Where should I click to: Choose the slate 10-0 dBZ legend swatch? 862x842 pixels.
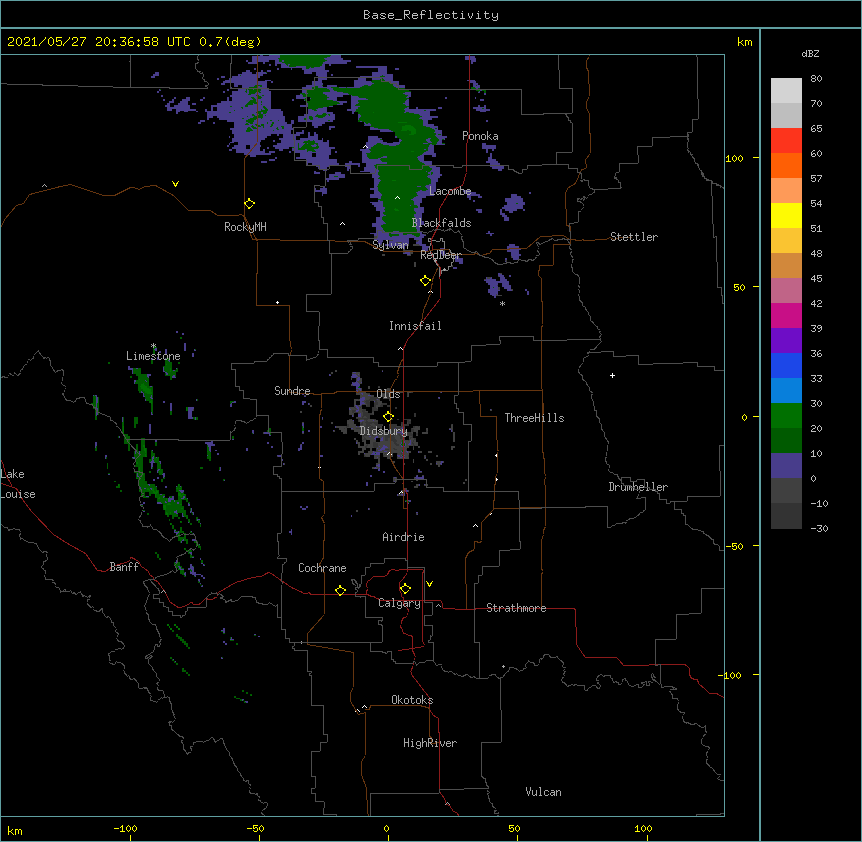pyautogui.click(x=786, y=466)
